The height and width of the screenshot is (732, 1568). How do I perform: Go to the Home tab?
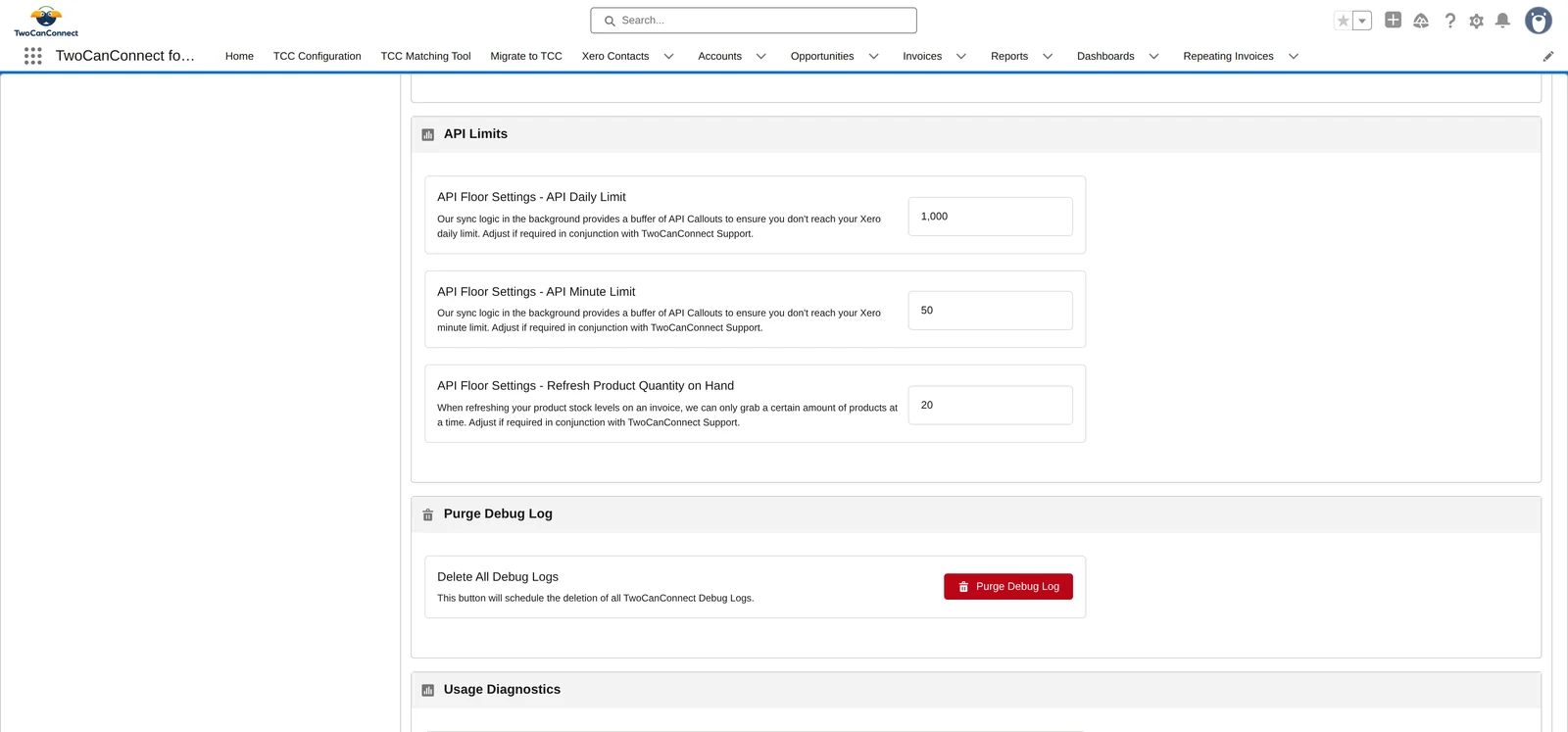tap(239, 56)
